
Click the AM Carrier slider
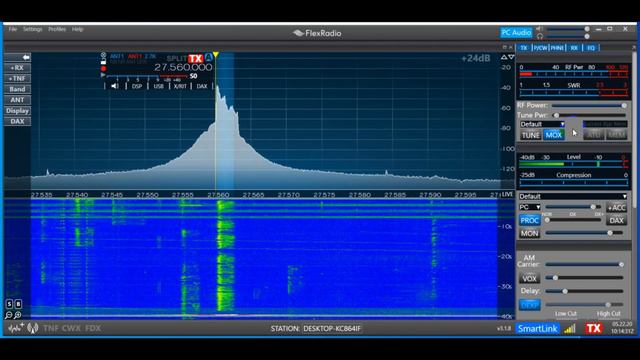tap(584, 264)
